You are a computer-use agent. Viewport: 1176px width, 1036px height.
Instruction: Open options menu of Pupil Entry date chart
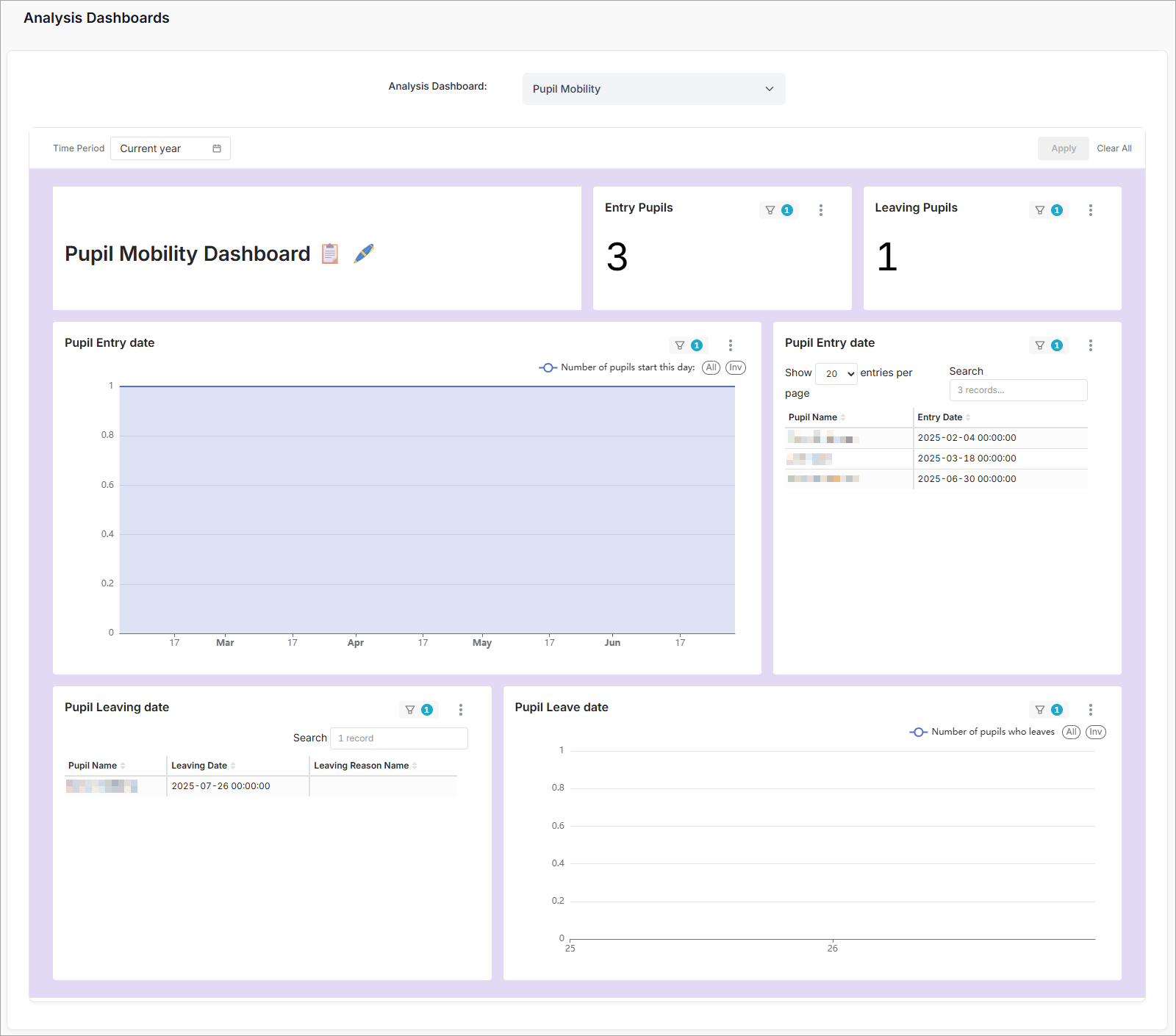tap(731, 345)
